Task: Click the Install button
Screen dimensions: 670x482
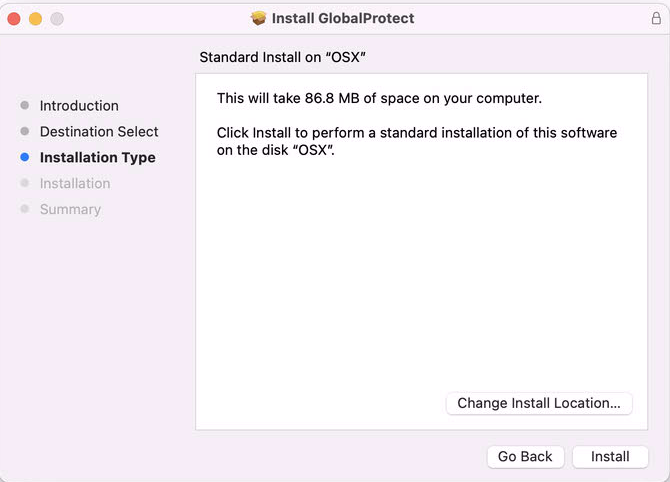Action: (x=610, y=456)
